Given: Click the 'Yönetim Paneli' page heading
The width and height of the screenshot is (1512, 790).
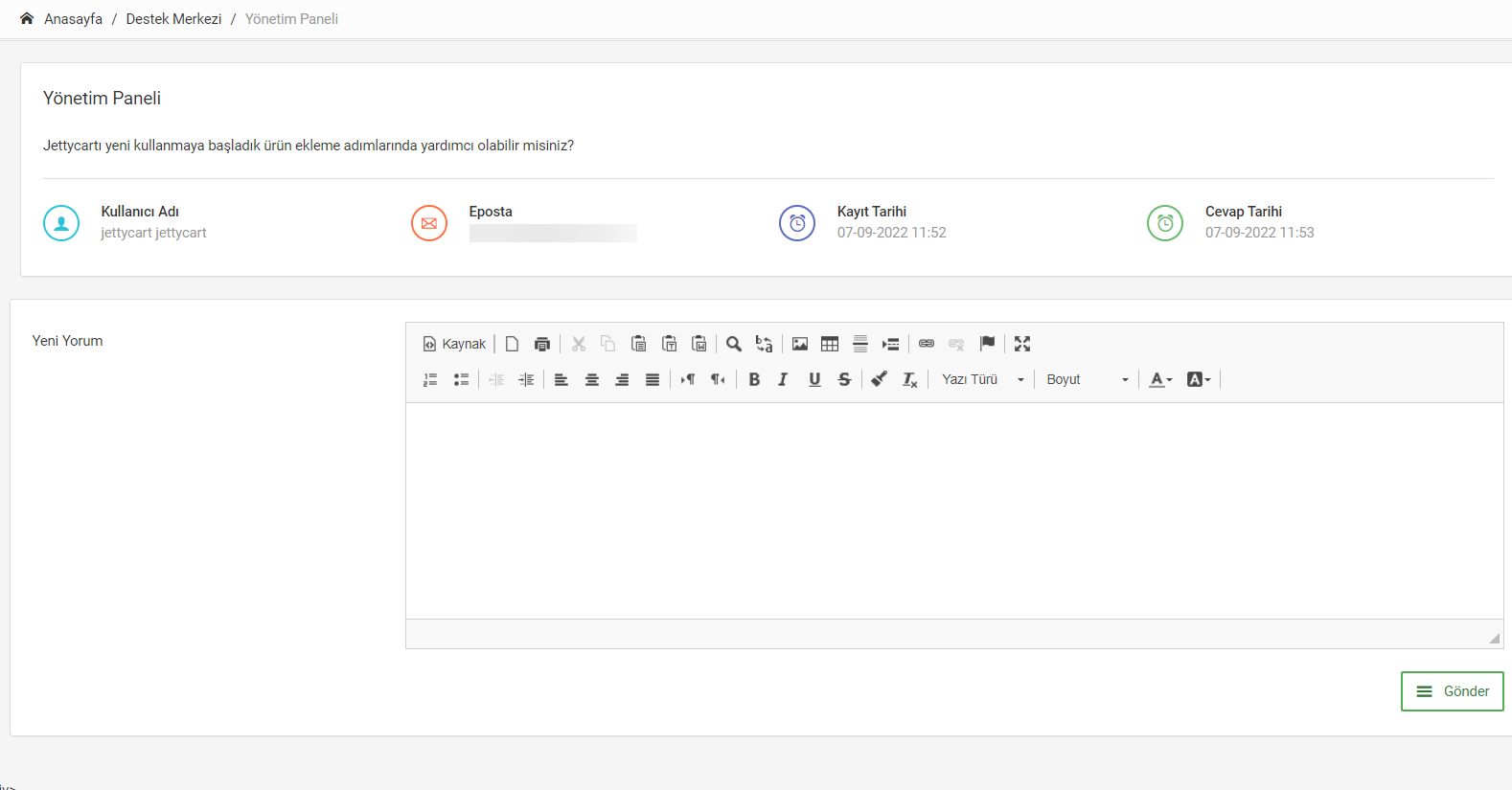Looking at the screenshot, I should click(x=102, y=98).
